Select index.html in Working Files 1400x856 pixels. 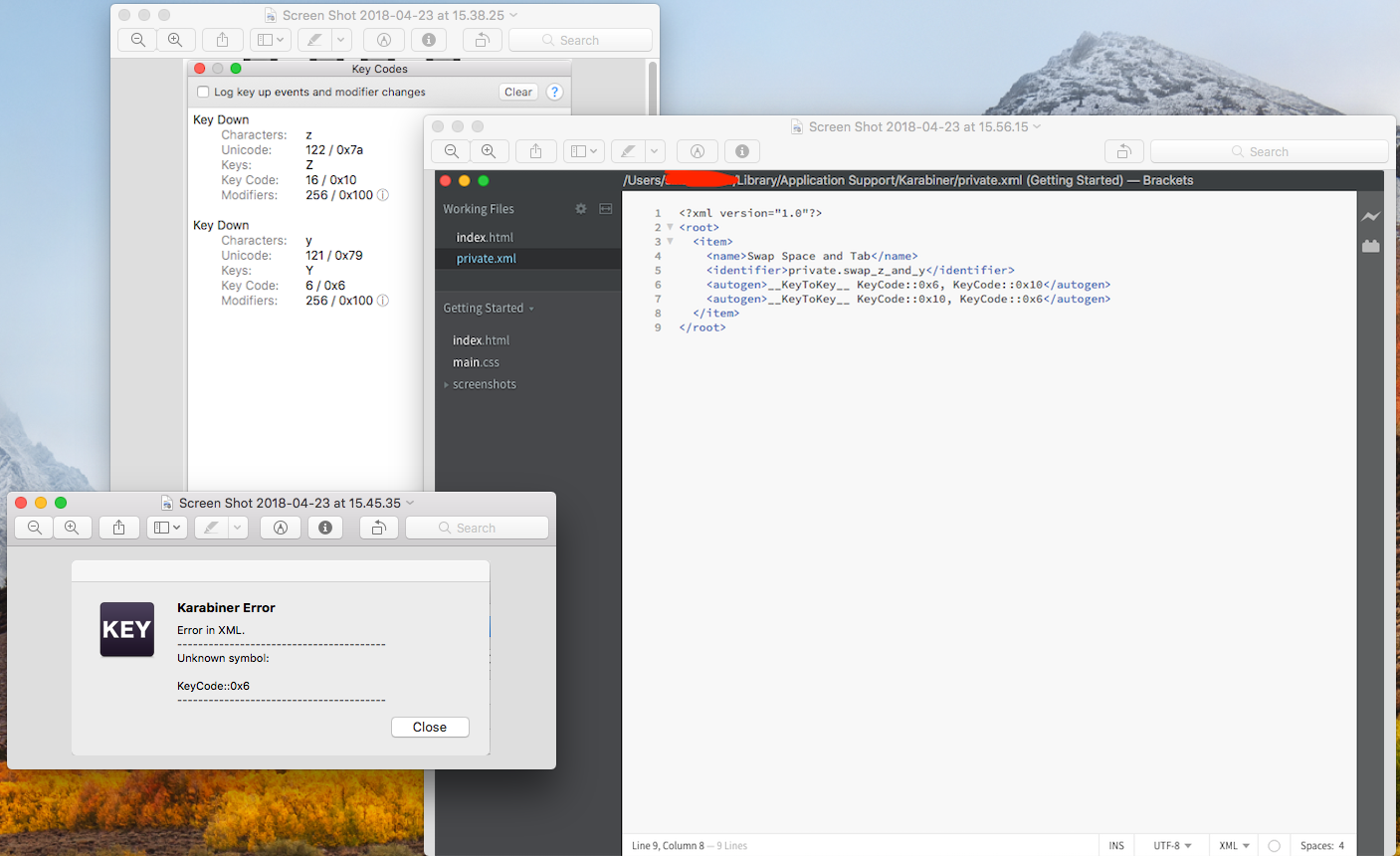tap(485, 237)
